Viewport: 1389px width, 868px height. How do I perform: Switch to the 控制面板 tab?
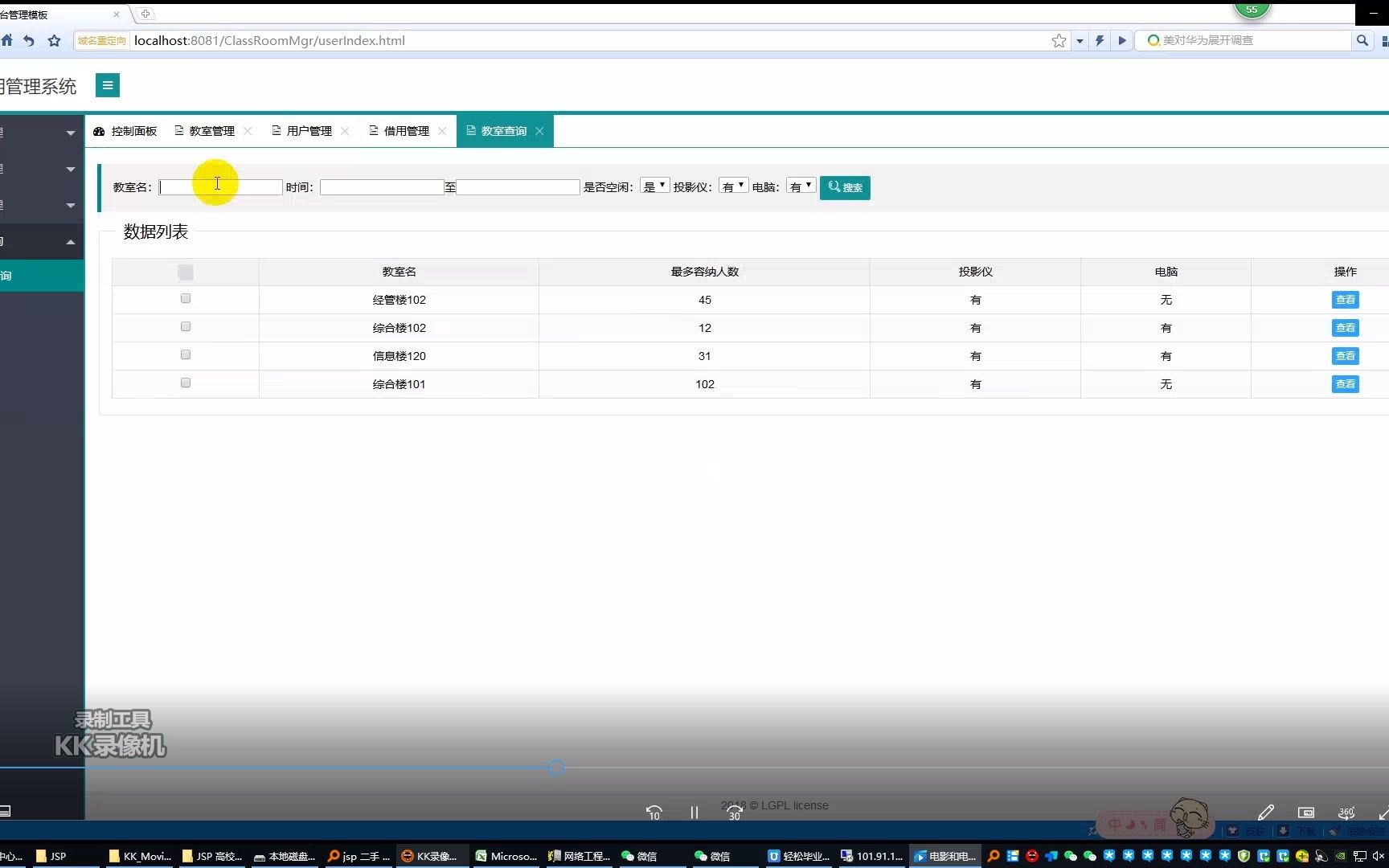[125, 131]
